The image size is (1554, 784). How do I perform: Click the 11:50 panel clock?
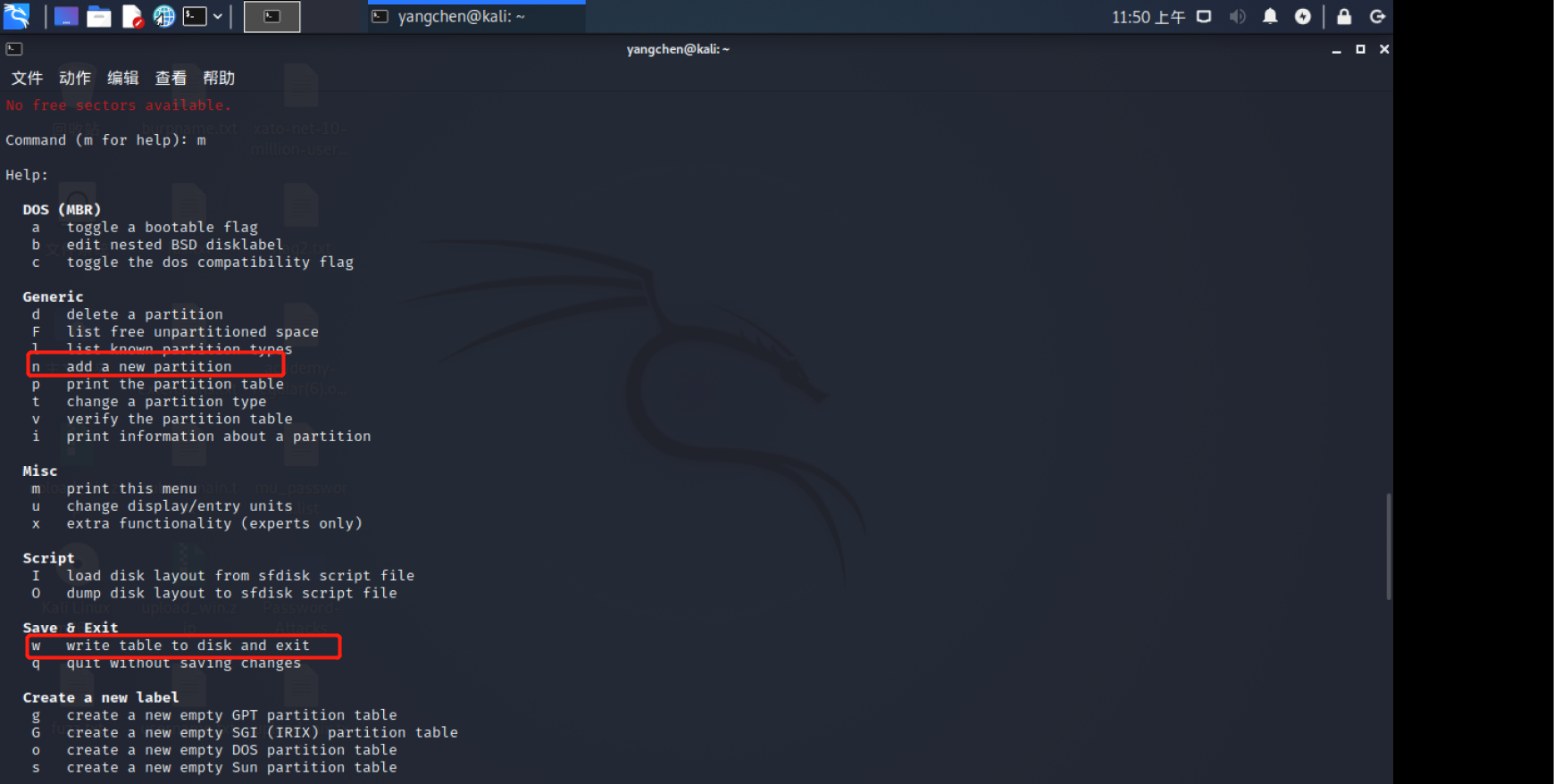pos(1149,16)
